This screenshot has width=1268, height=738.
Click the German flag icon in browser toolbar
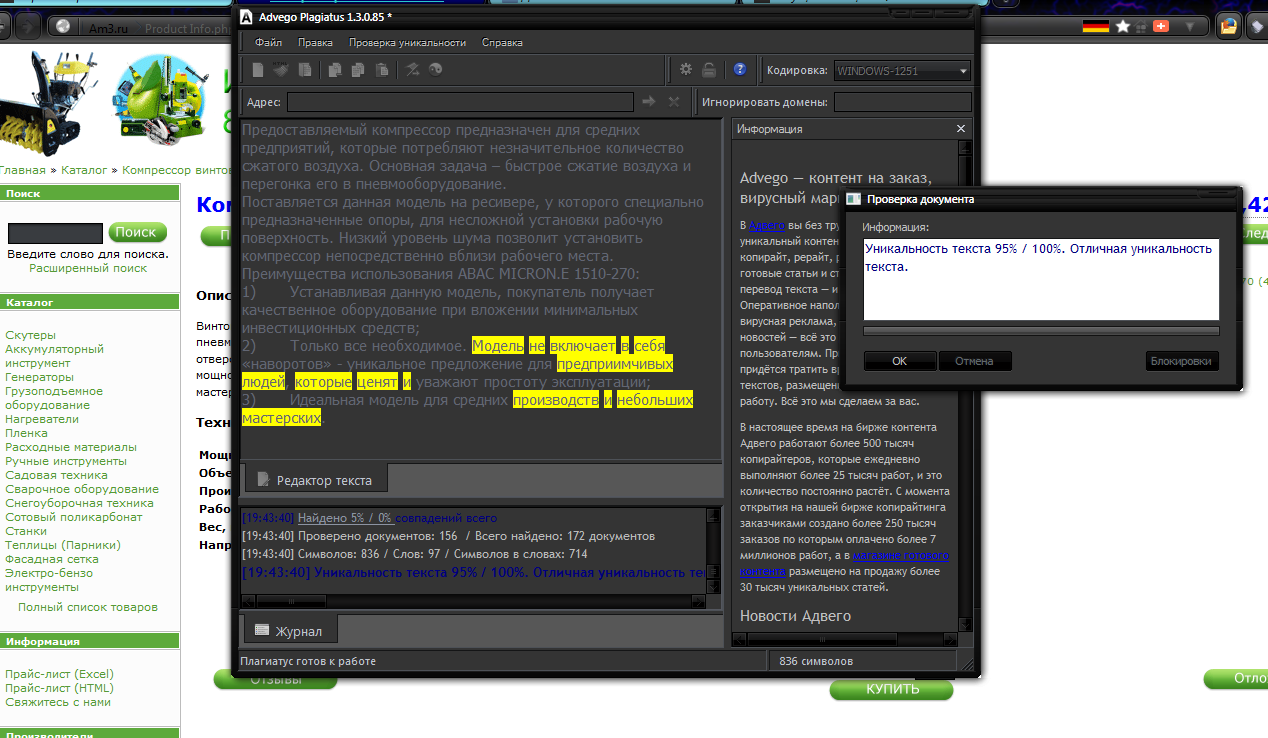coord(1096,26)
